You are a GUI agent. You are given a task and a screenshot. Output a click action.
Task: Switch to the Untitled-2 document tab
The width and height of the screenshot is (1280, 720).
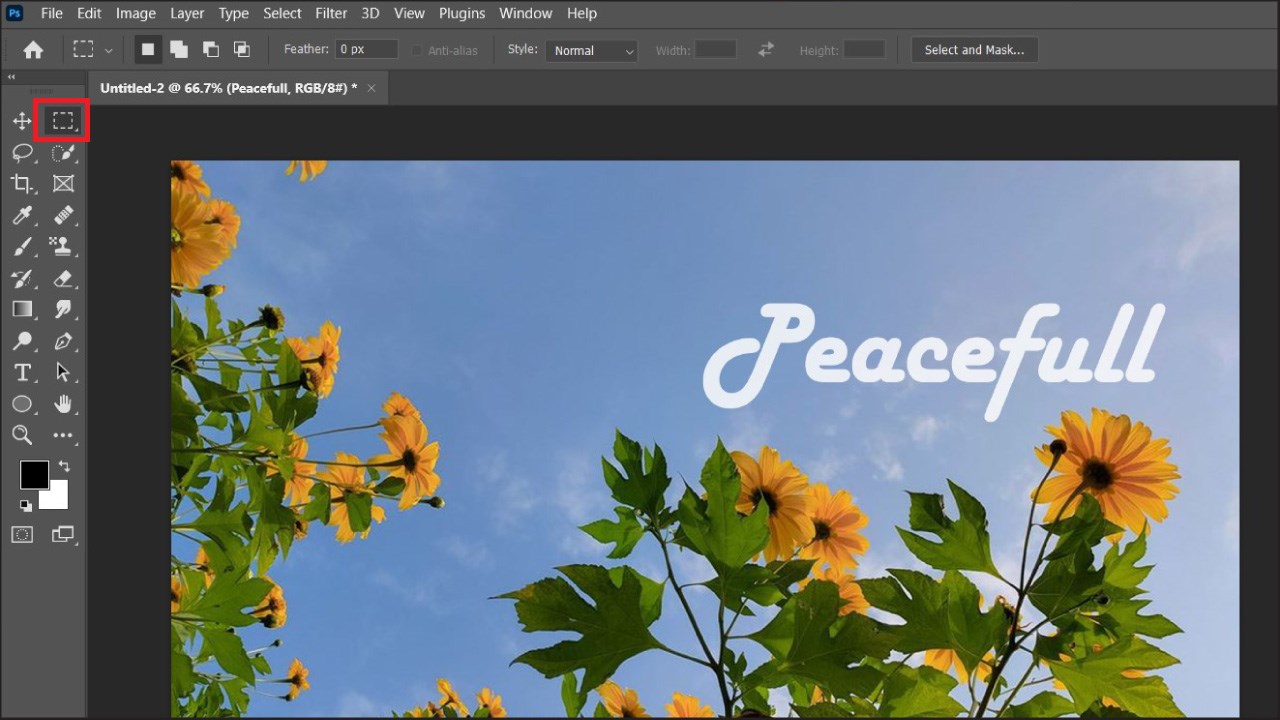coord(229,88)
